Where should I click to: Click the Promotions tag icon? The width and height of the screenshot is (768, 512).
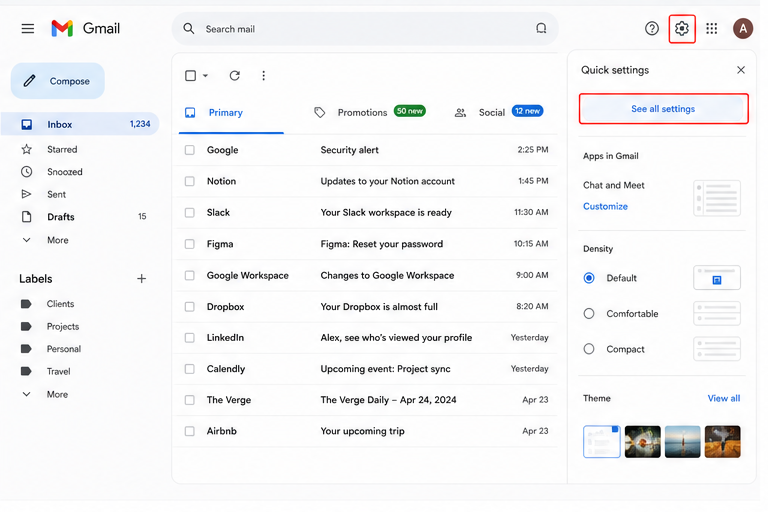tap(319, 113)
